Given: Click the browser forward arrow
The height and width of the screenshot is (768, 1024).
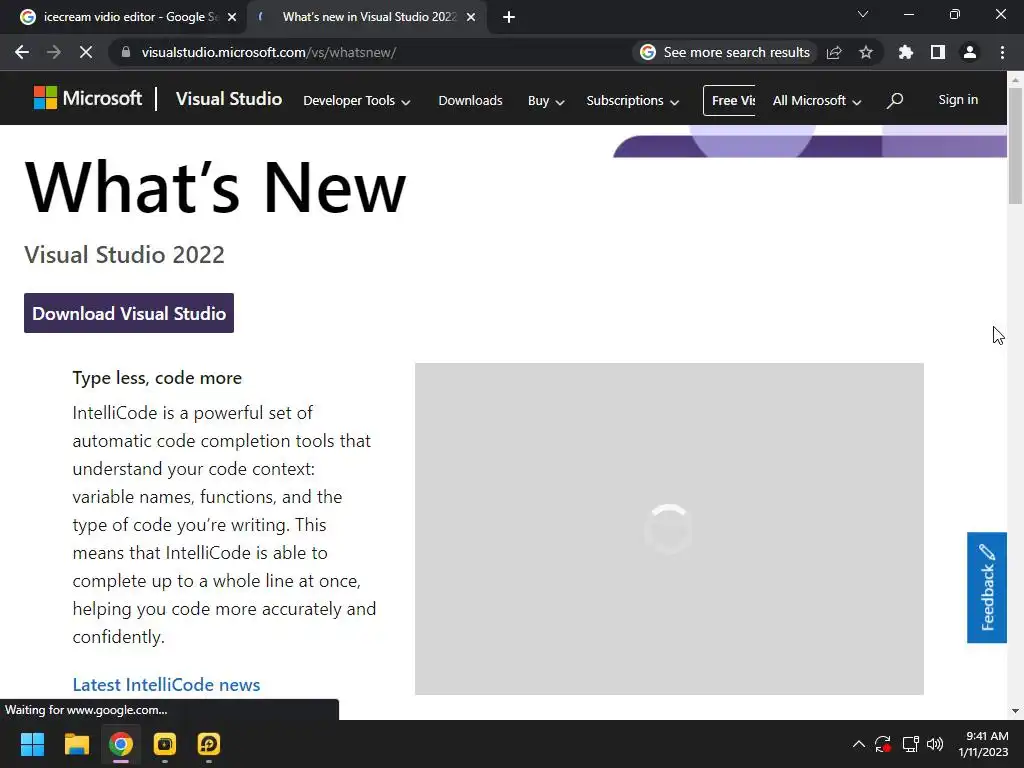Looking at the screenshot, I should pyautogui.click(x=54, y=52).
